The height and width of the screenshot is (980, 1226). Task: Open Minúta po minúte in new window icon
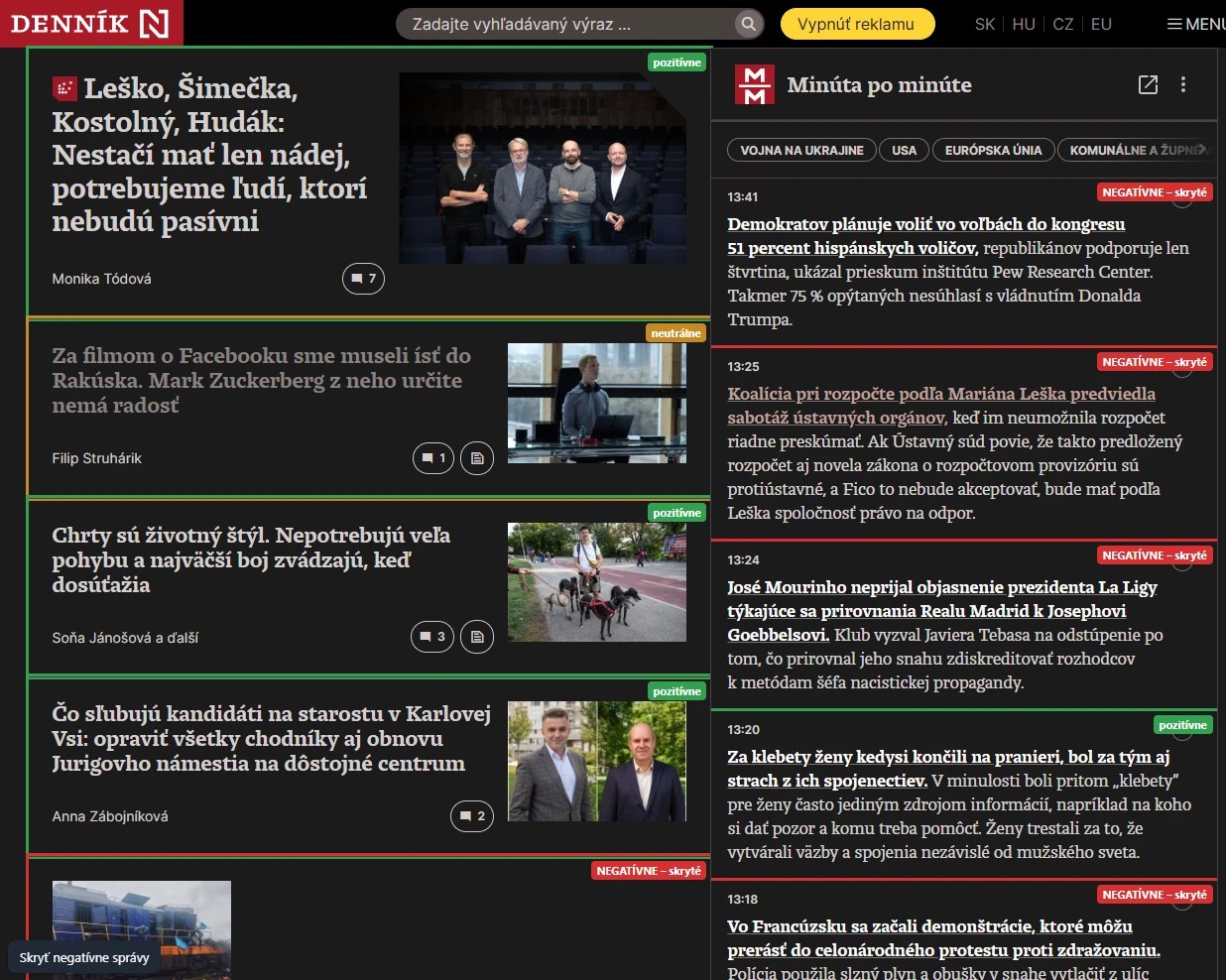[x=1148, y=84]
